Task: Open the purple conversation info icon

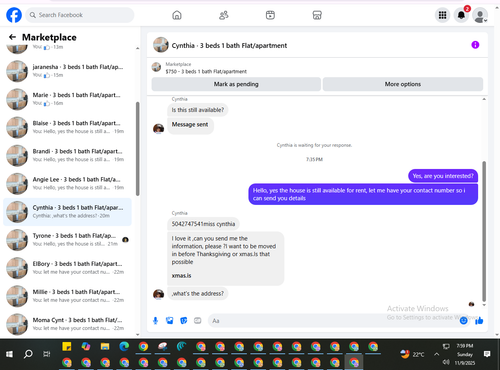Action: pos(475,45)
